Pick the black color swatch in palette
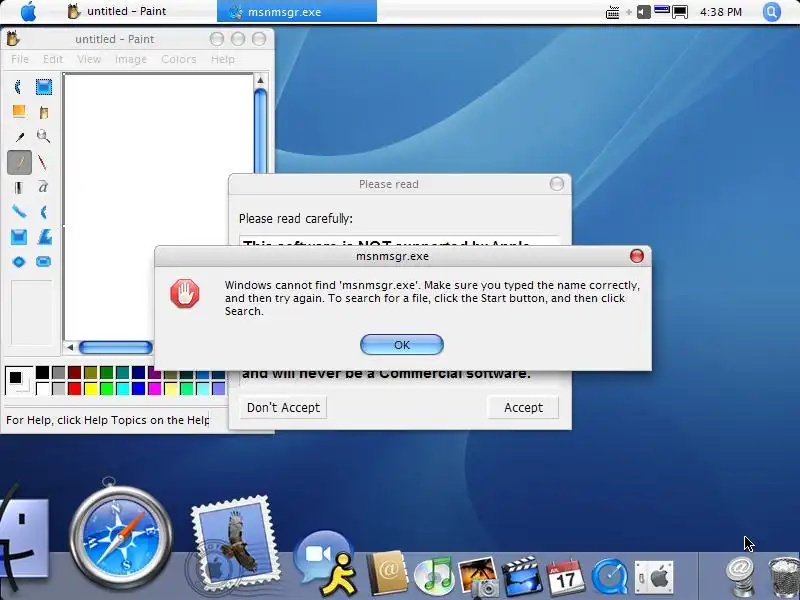 pyautogui.click(x=42, y=372)
